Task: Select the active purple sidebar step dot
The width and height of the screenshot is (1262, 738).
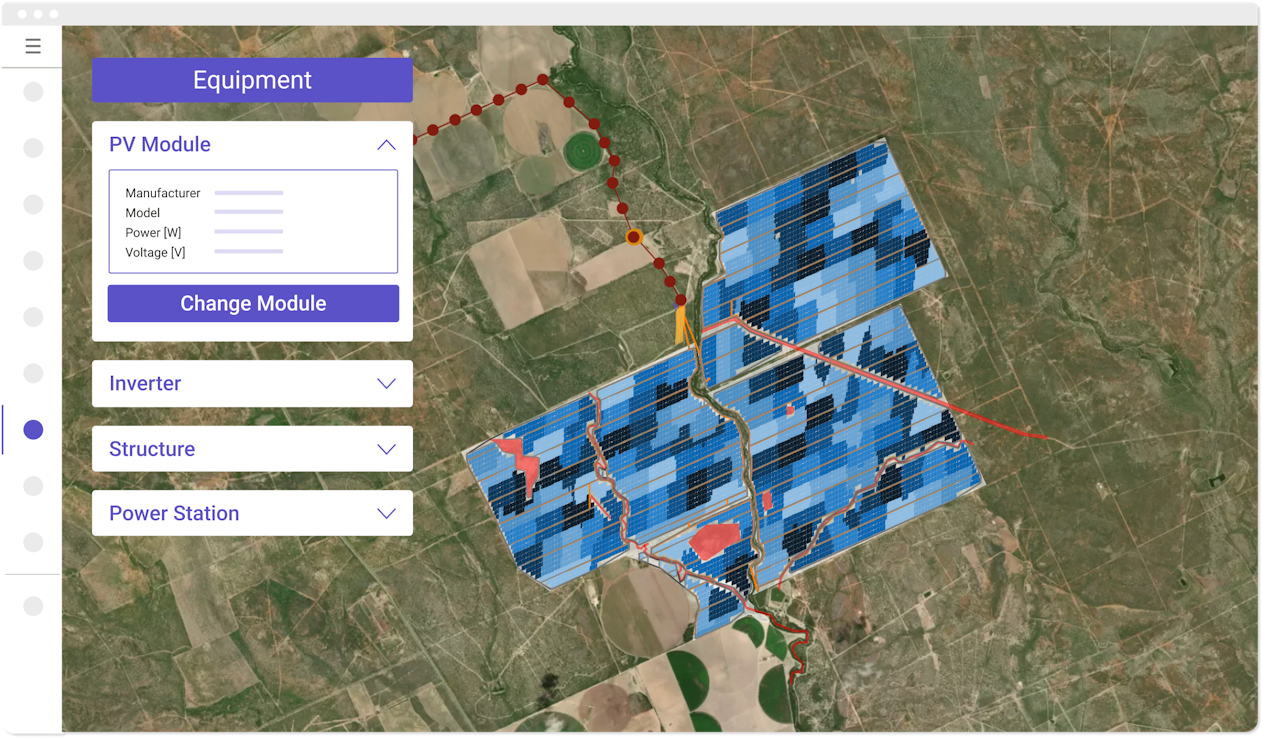Action: pos(33,430)
